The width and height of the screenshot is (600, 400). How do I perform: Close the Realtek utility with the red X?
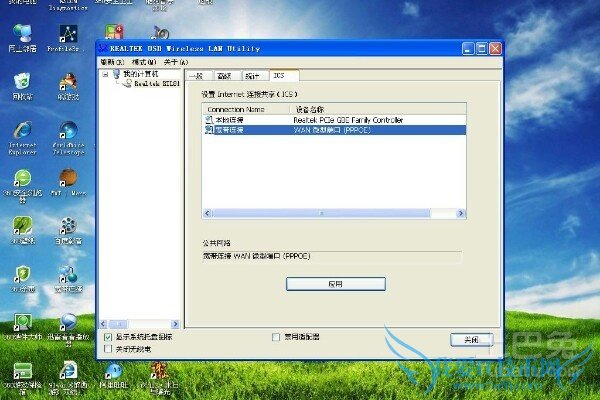click(x=496, y=49)
